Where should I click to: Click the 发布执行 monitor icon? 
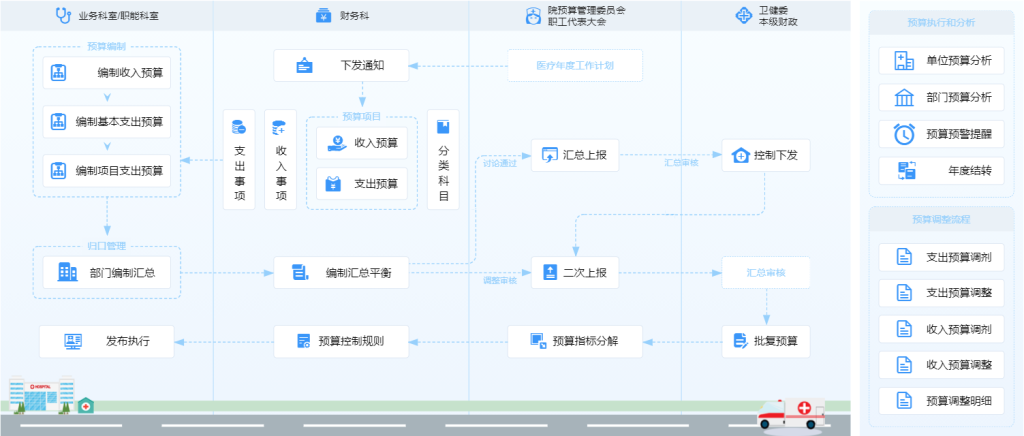(74, 342)
